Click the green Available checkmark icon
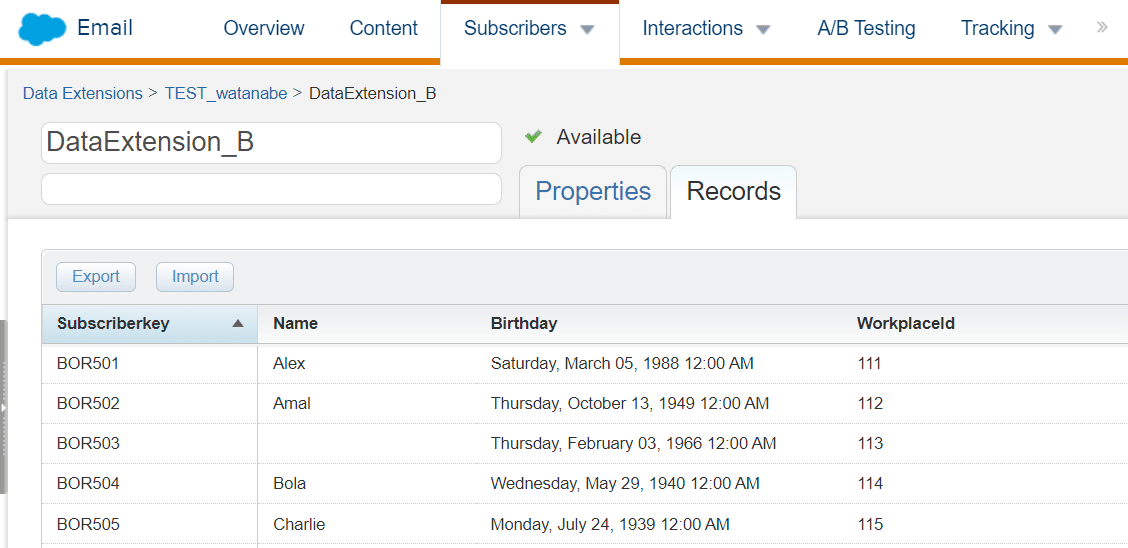 pyautogui.click(x=533, y=137)
